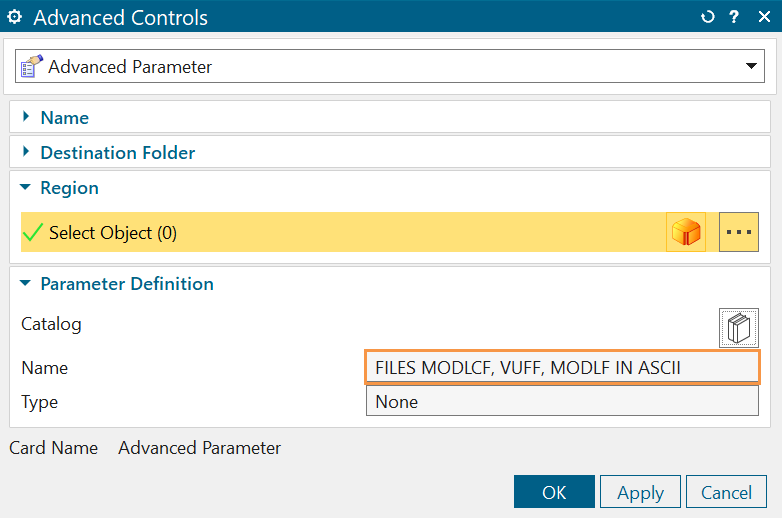Screen dimensions: 782x518
Task: Click the green checkmark beside Select Object
Action: point(34,233)
